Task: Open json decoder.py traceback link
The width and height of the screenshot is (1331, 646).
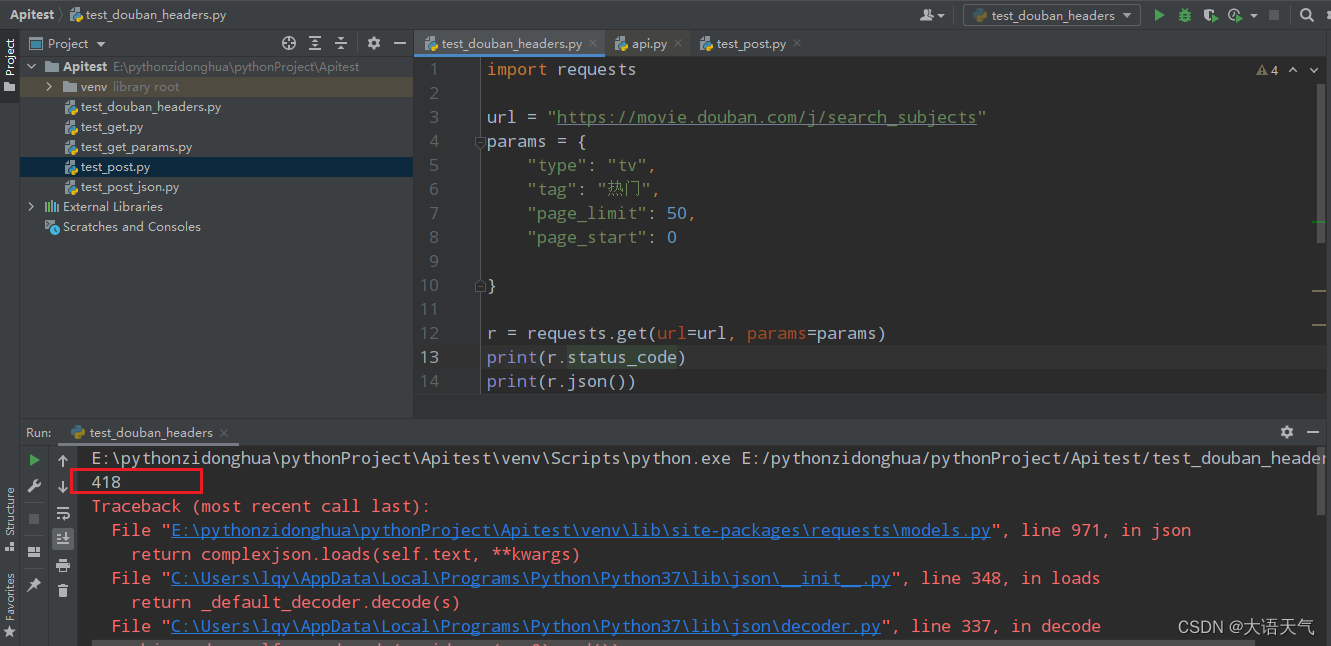Action: (526, 627)
